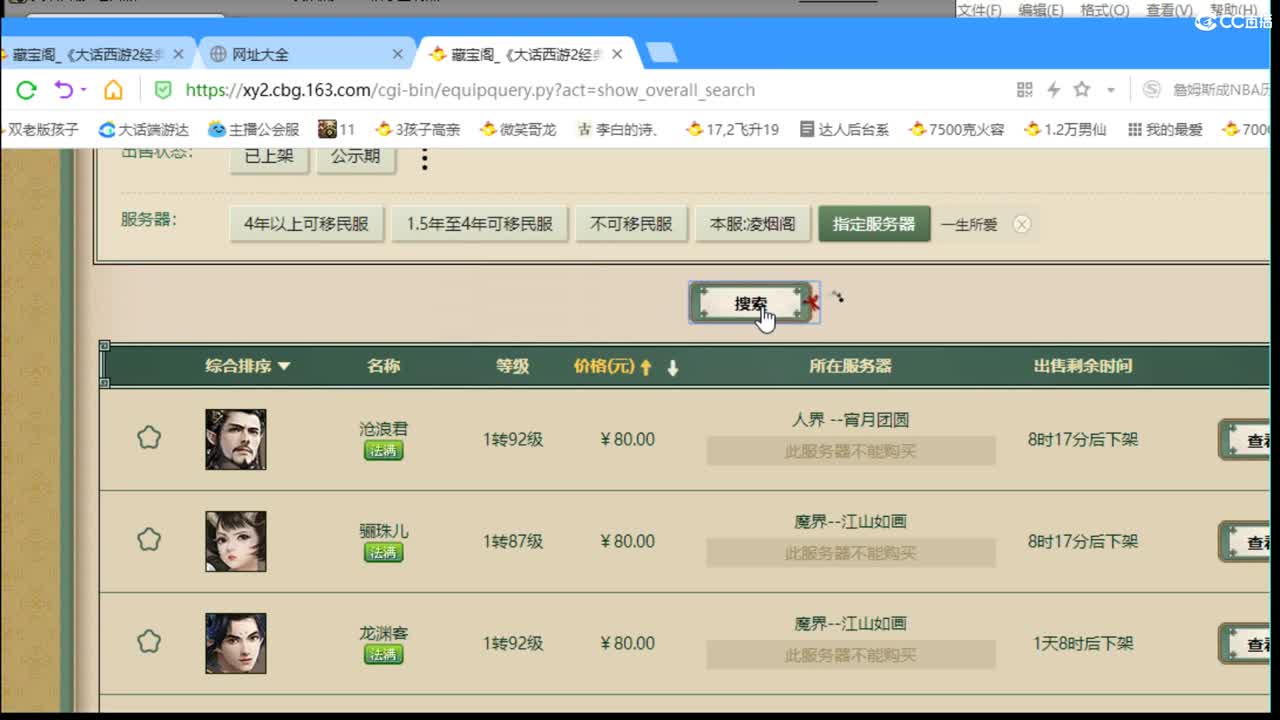Sort price ascending with up arrow
The width and height of the screenshot is (1280, 720).
point(646,367)
